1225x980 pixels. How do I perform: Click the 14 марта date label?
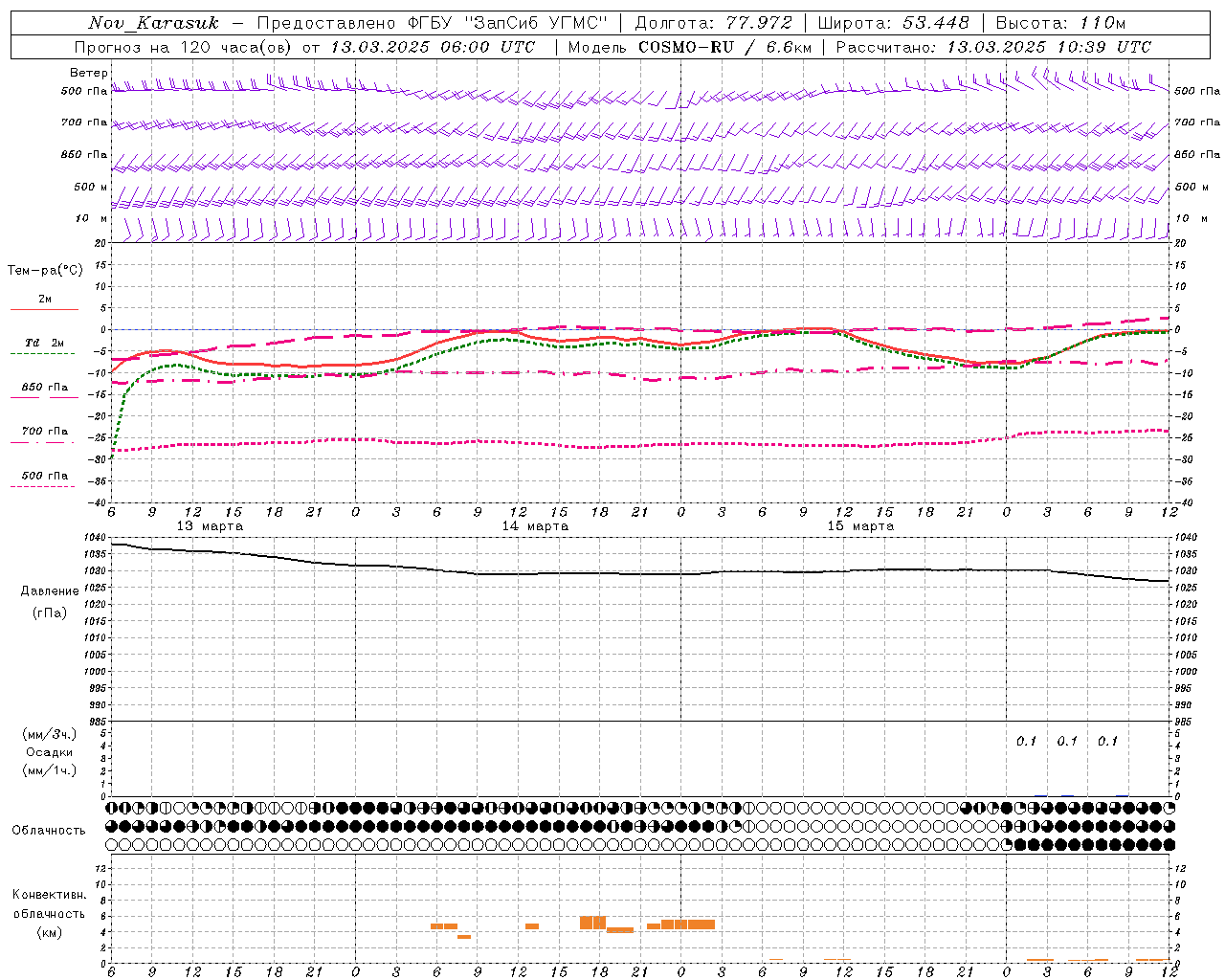535,526
